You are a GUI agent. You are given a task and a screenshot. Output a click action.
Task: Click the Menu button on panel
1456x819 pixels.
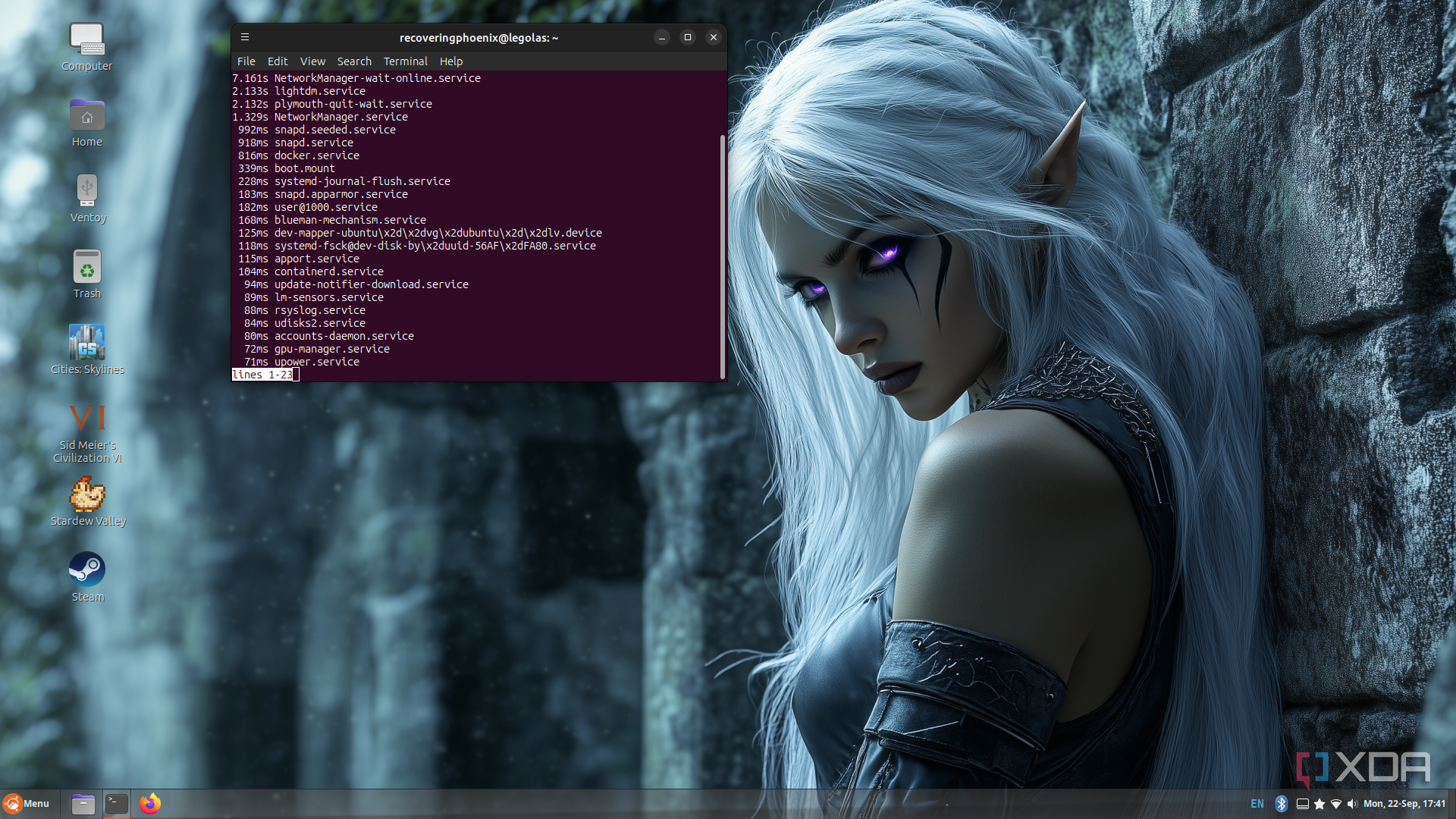click(27, 804)
